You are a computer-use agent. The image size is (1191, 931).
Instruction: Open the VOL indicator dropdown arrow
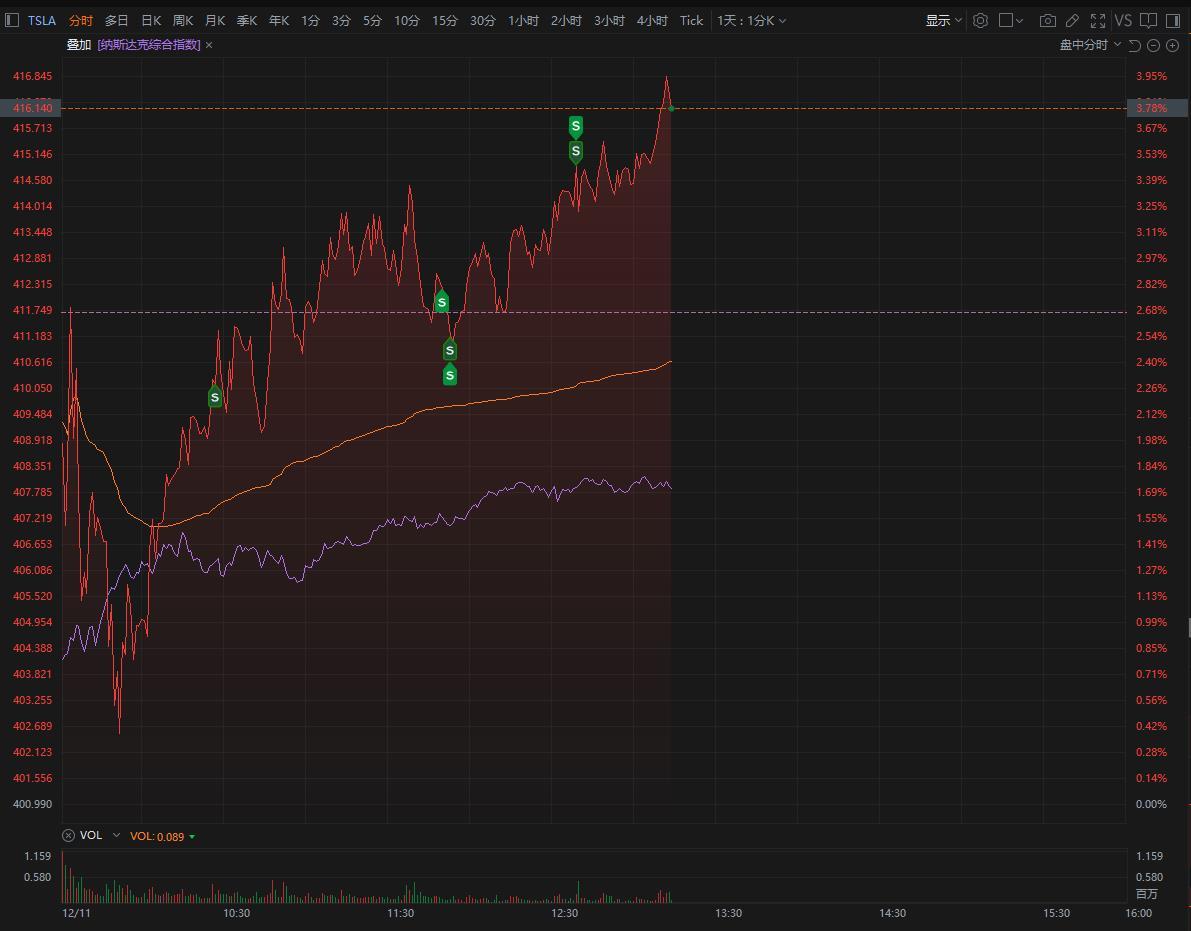116,835
